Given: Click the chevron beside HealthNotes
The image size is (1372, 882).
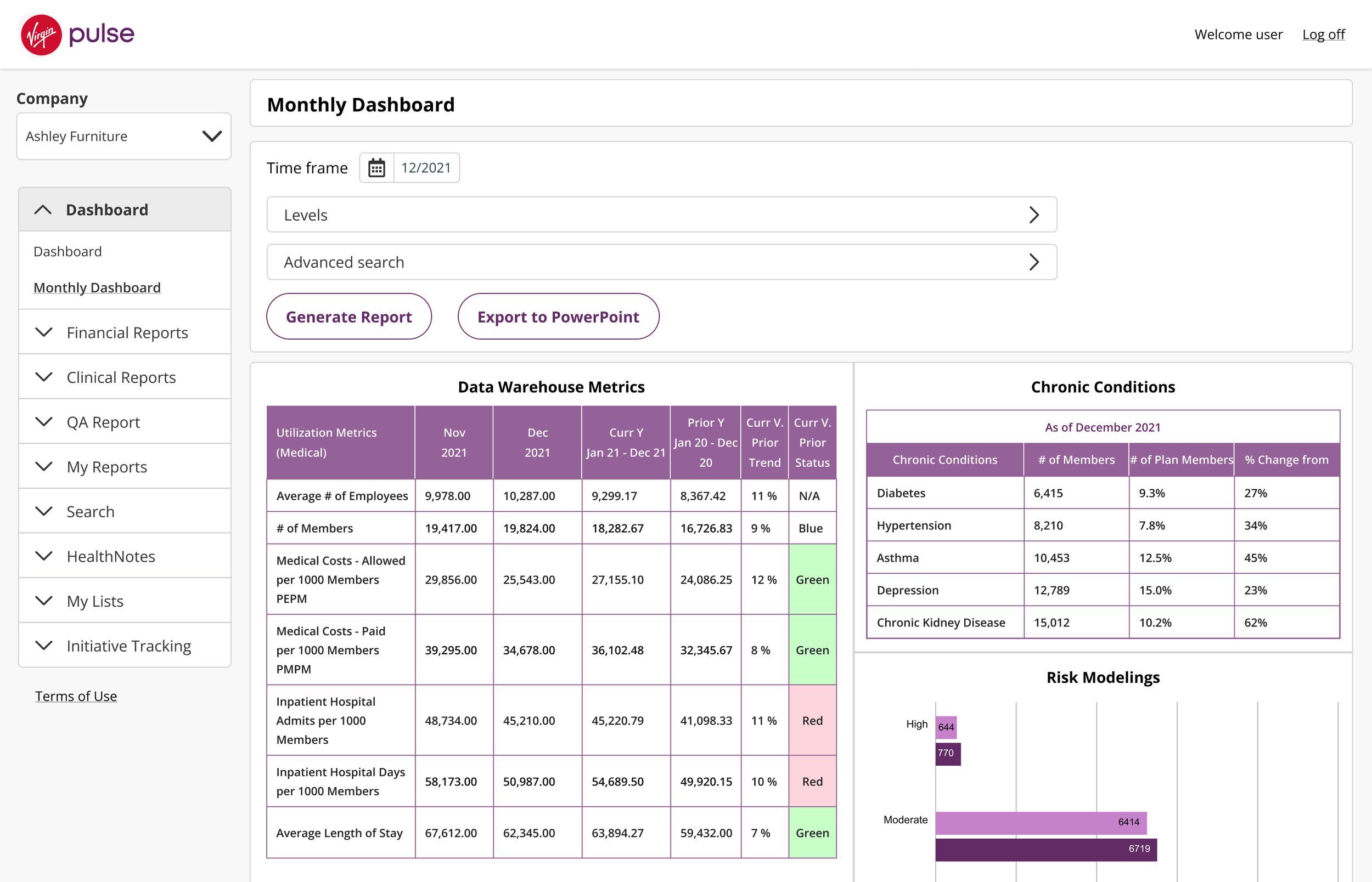Looking at the screenshot, I should (43, 556).
